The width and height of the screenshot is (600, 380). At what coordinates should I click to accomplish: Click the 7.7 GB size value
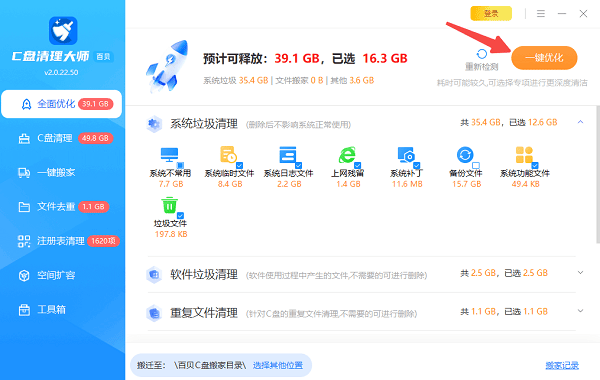(171, 184)
